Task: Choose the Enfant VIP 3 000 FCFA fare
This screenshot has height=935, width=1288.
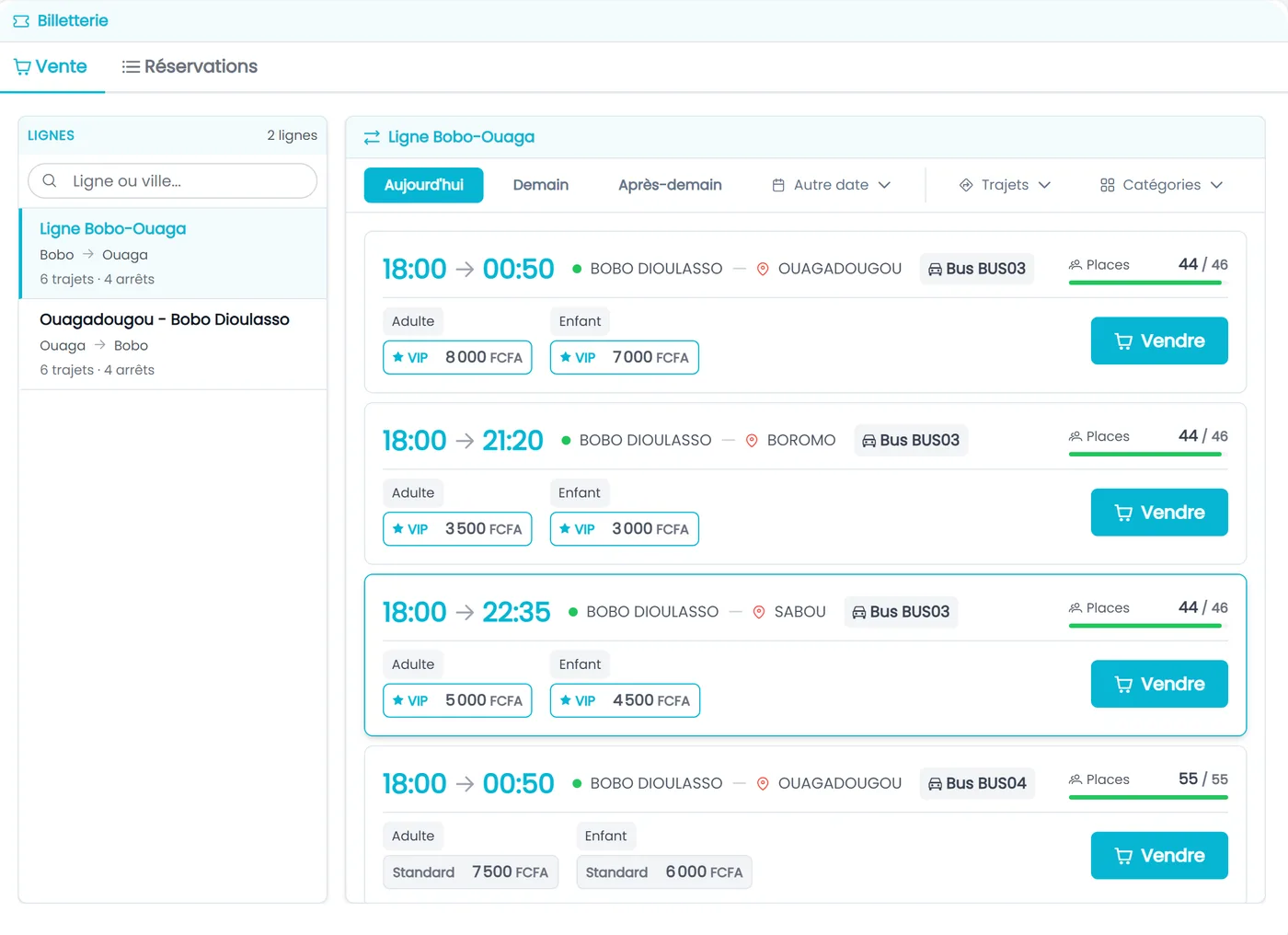Action: (x=625, y=529)
